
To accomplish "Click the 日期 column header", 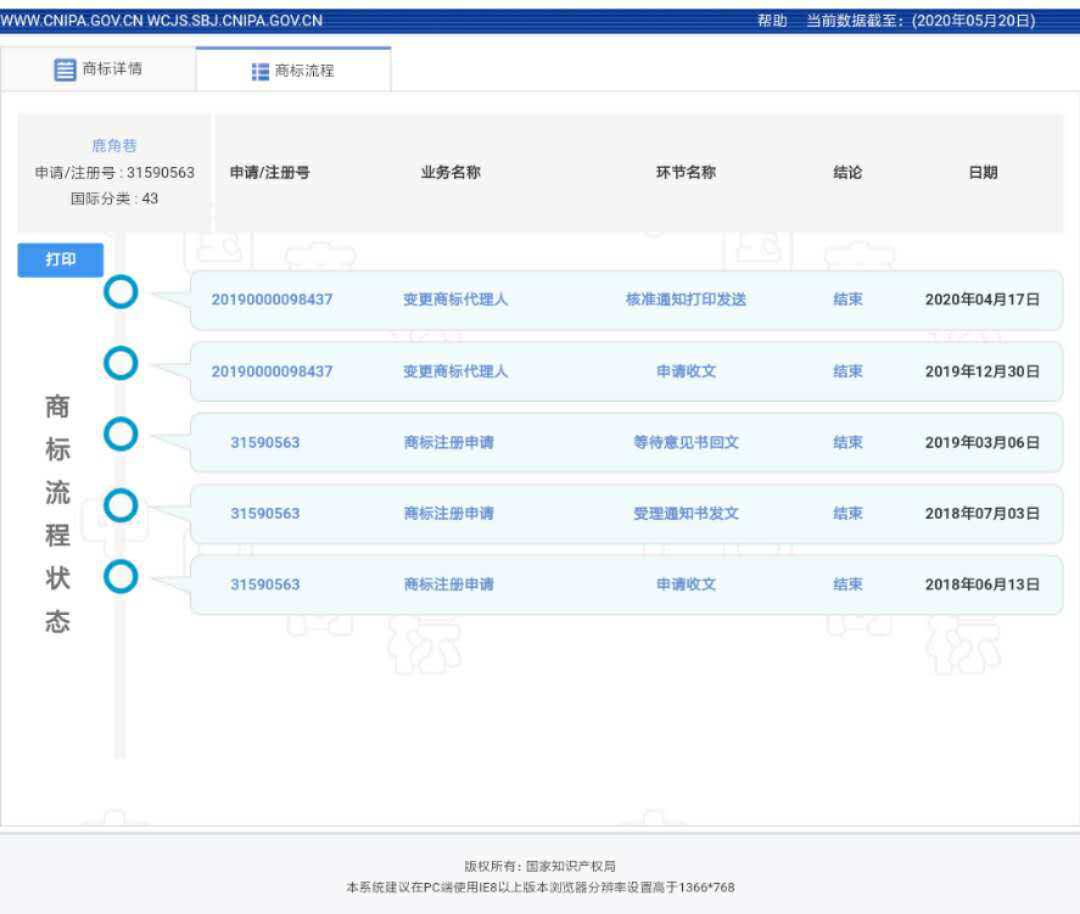I will click(983, 172).
